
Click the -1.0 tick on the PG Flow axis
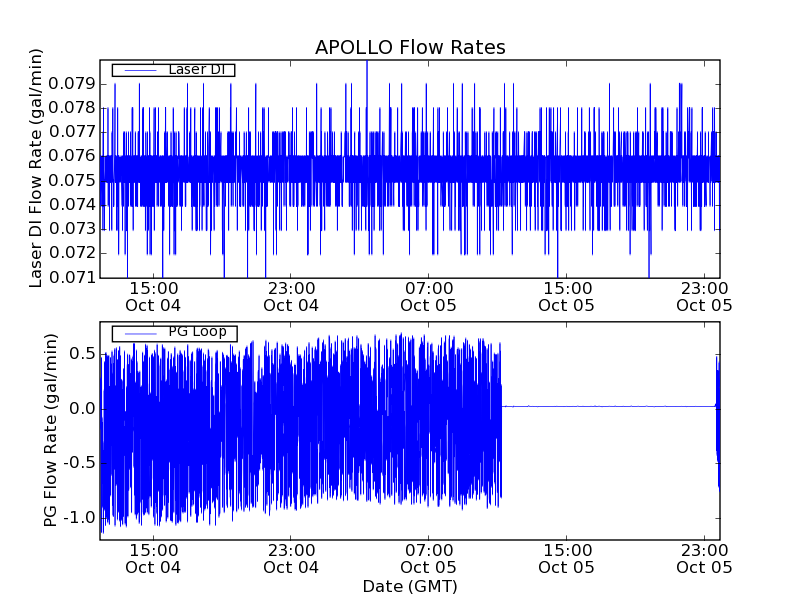80,518
